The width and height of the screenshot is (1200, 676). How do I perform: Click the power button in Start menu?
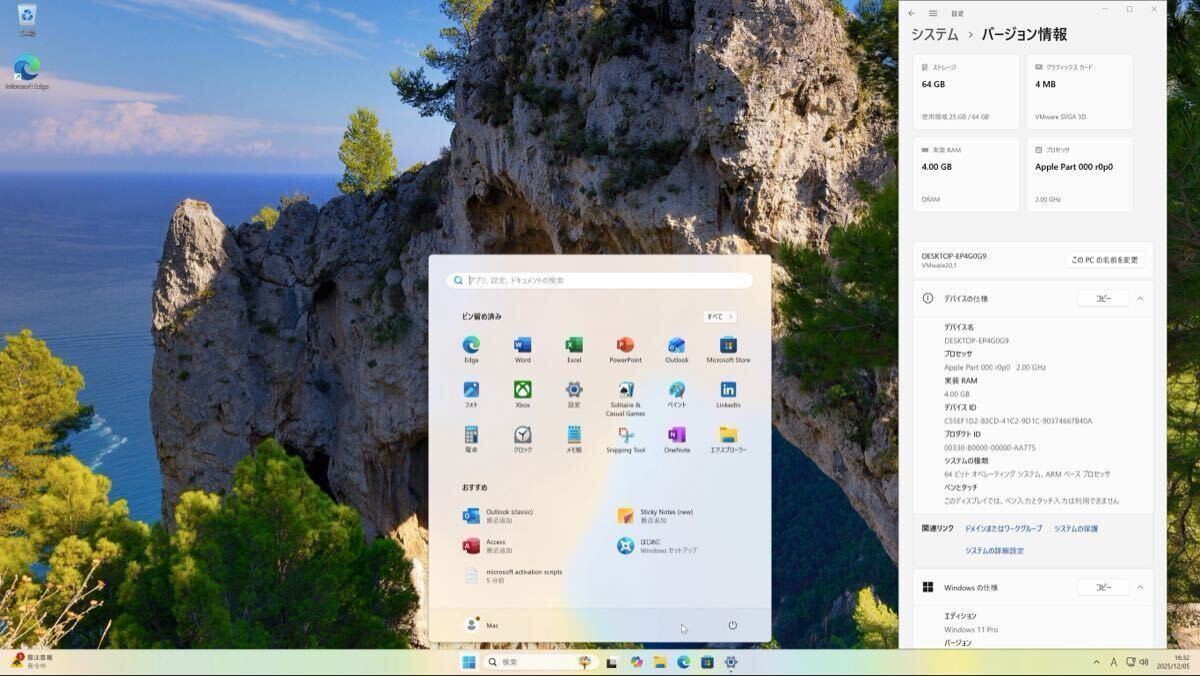pyautogui.click(x=732, y=625)
